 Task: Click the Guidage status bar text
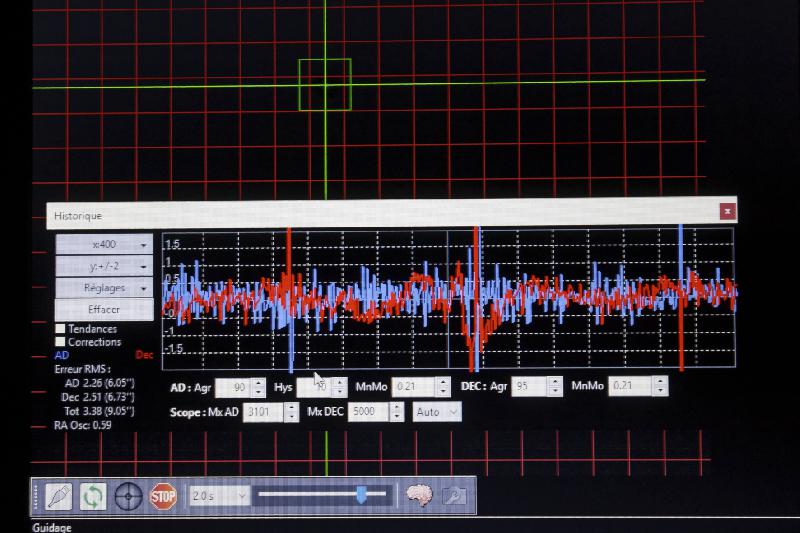pos(52,527)
